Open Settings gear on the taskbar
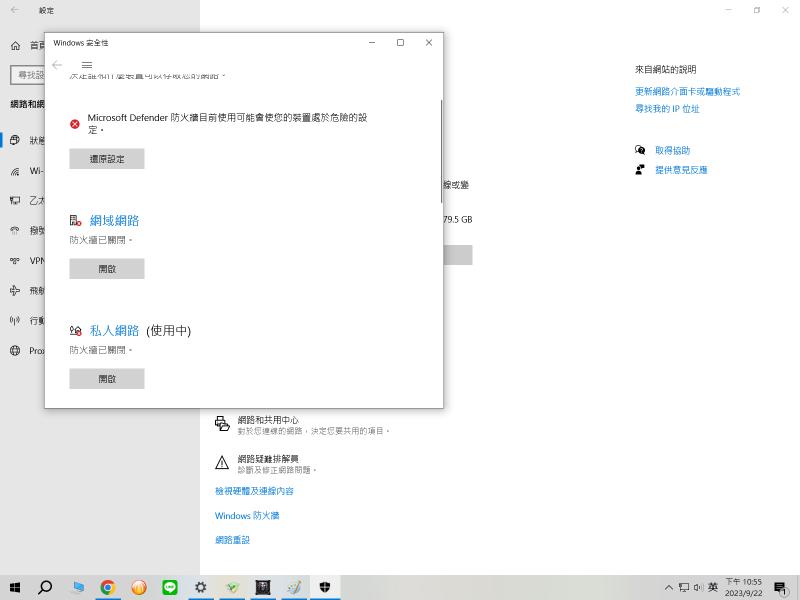This screenshot has width=800, height=600. [x=201, y=588]
